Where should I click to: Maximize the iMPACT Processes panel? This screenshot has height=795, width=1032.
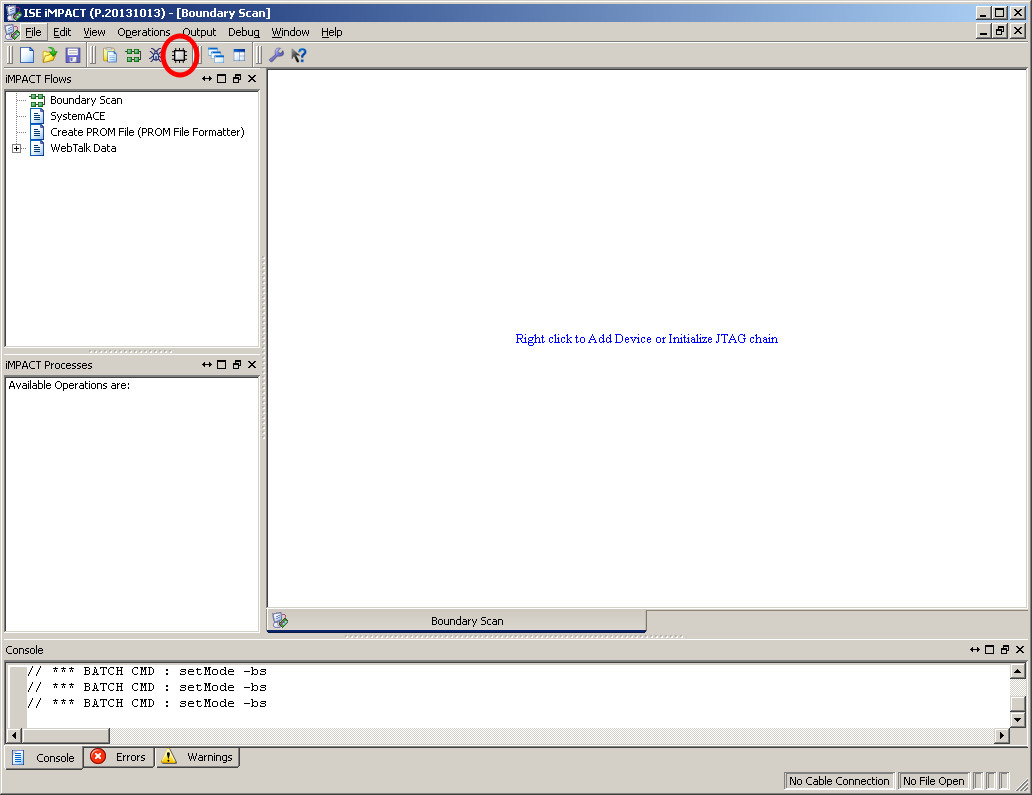222,365
